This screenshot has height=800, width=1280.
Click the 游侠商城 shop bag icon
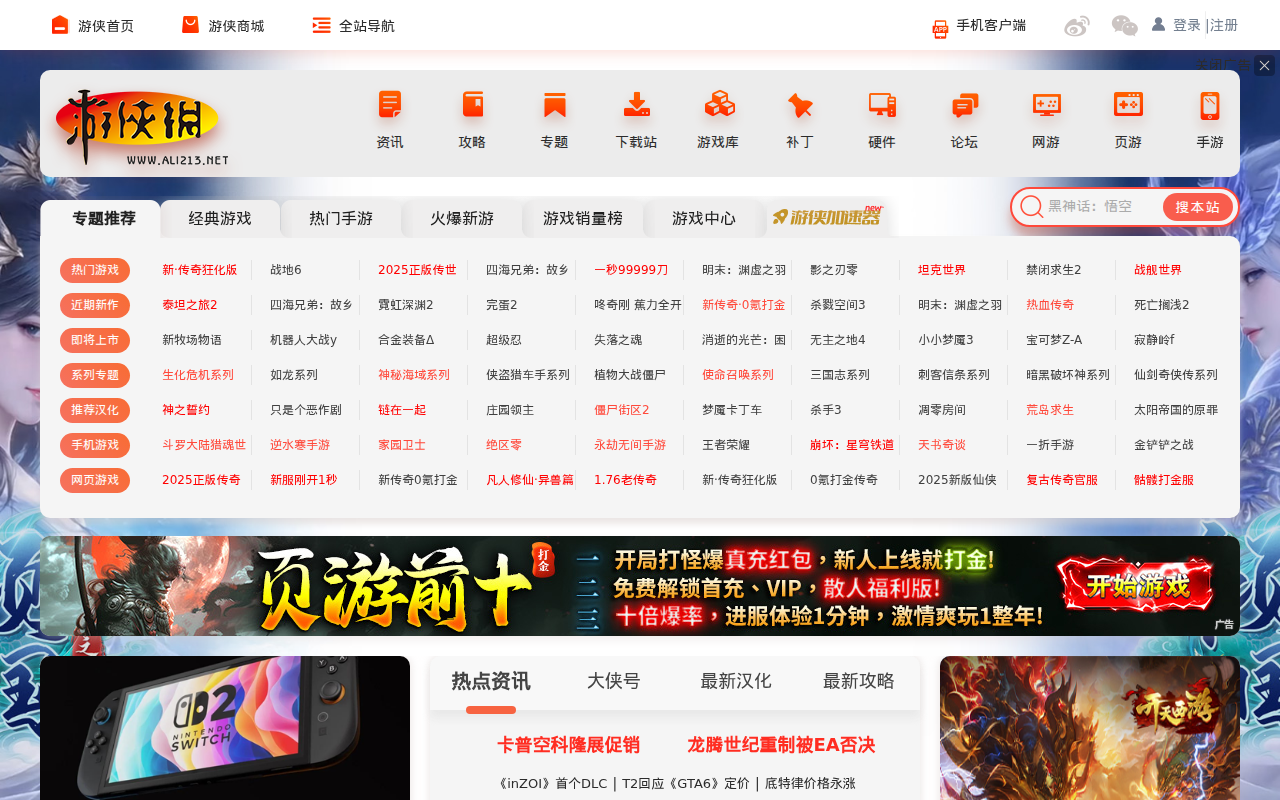[190, 25]
